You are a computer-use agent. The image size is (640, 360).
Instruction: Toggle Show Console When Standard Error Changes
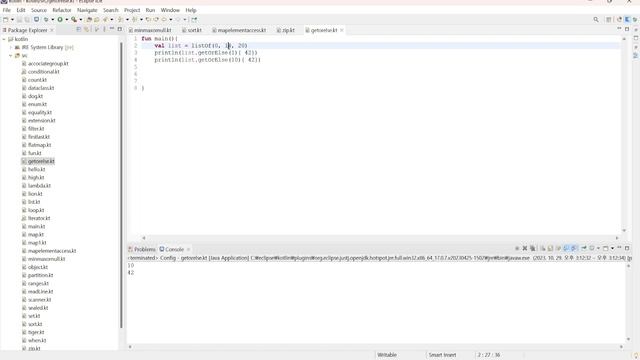click(573, 248)
